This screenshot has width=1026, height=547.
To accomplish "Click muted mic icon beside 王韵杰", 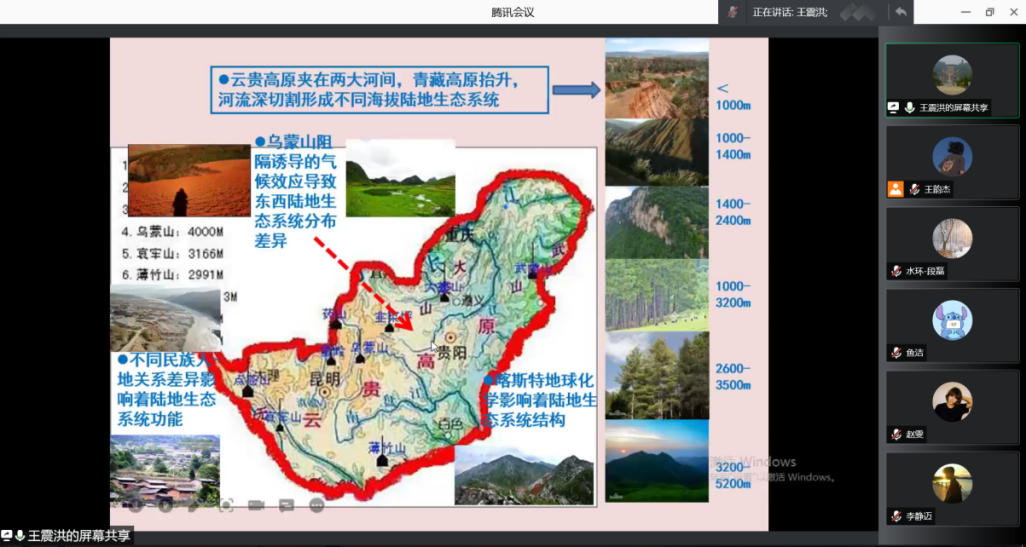I will click(x=914, y=189).
